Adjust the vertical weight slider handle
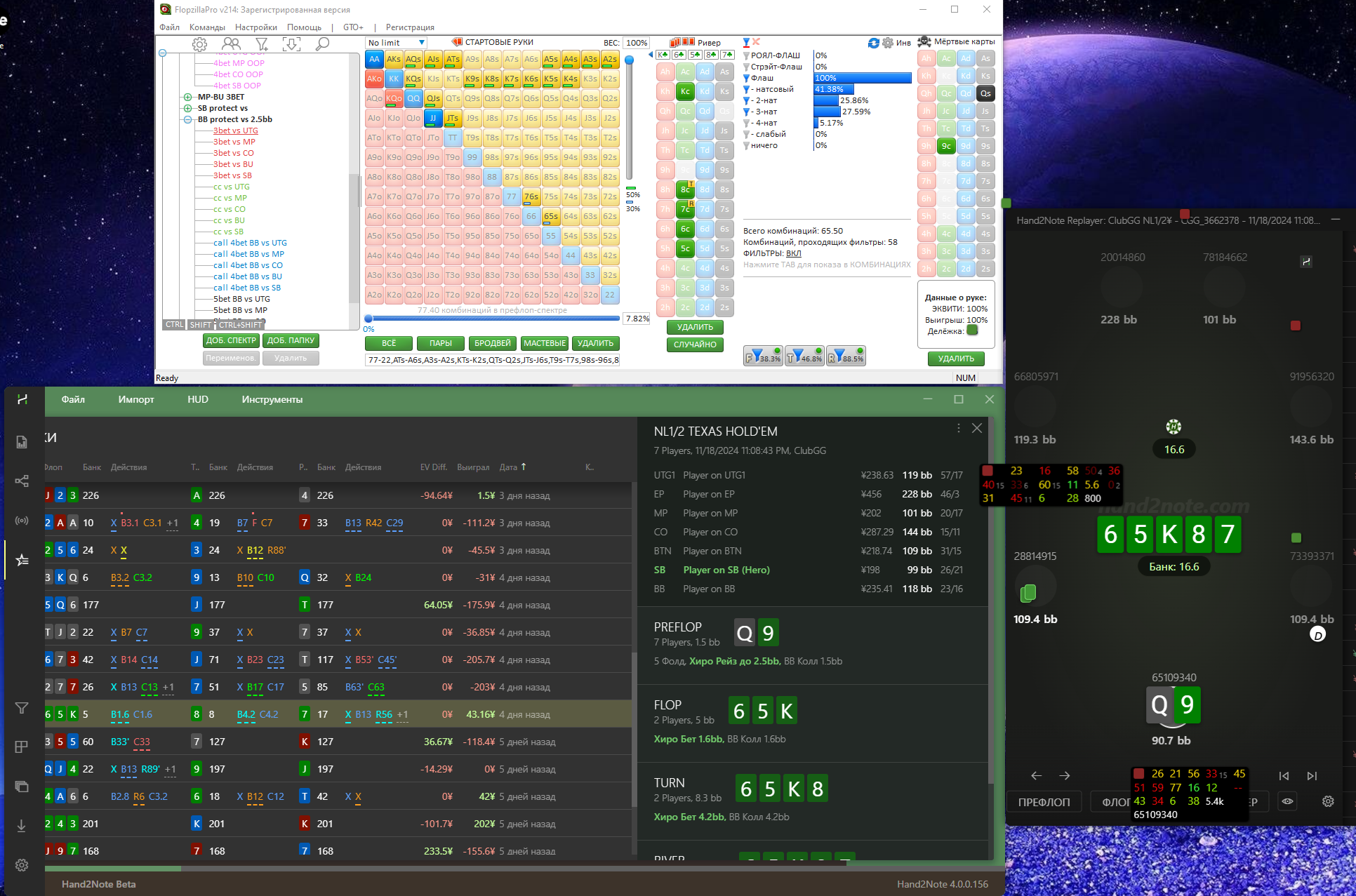1356x896 pixels. [630, 60]
